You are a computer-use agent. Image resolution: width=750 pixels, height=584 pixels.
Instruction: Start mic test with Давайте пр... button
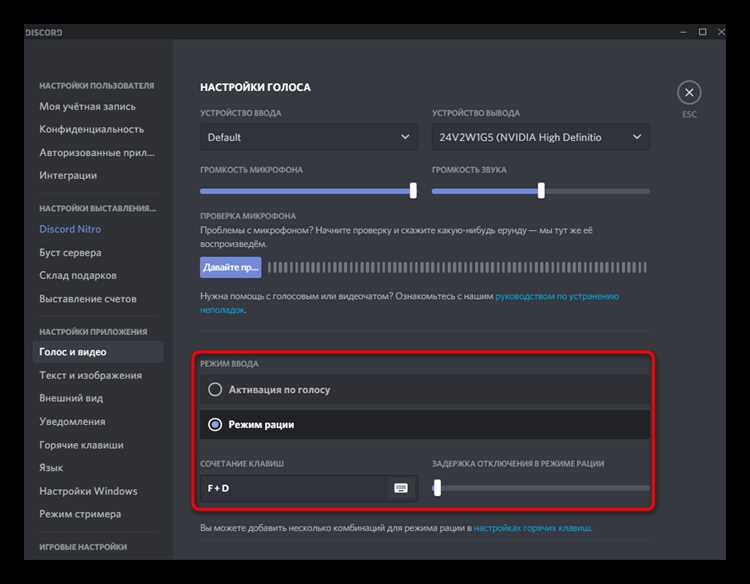[231, 267]
